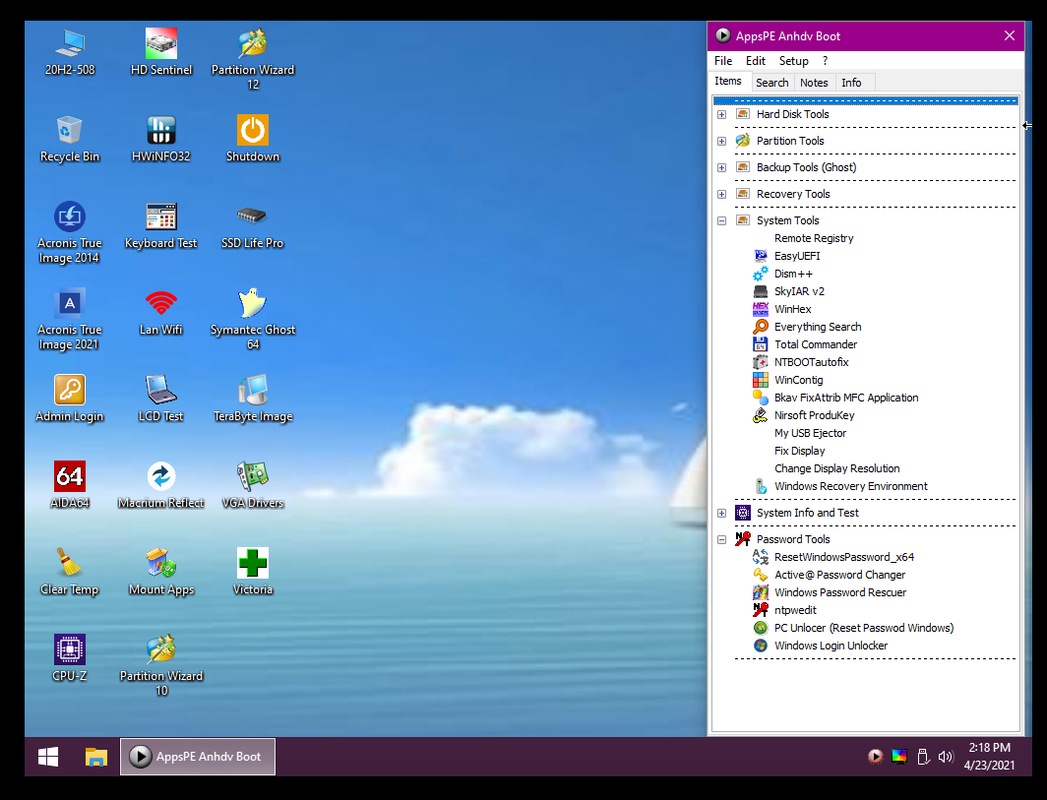Viewport: 1047px width, 800px height.
Task: Open the Edit menu
Action: [755, 61]
